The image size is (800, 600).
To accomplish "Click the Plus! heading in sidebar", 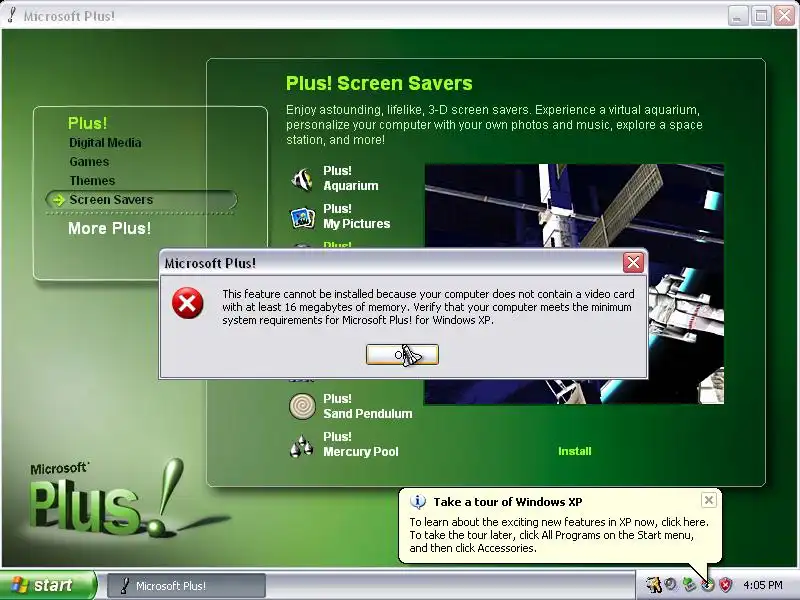I will coord(87,123).
